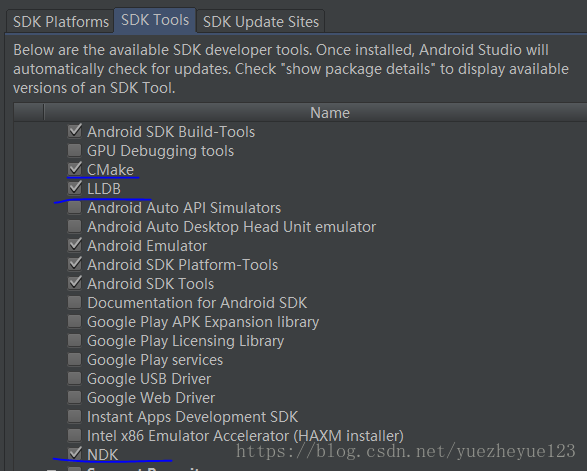Image resolution: width=587 pixels, height=471 pixels.
Task: Enable GPU Debugging tools checkbox
Action: (x=75, y=150)
